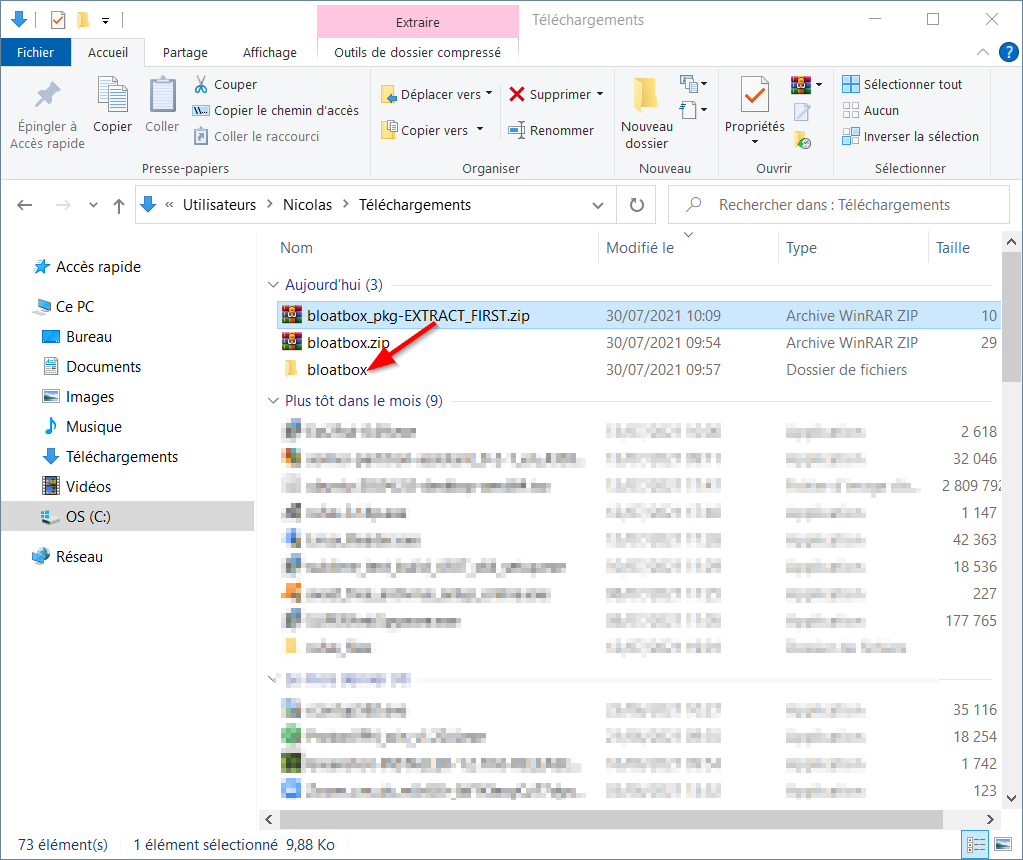Open the Fichier menu
The width and height of the screenshot is (1023, 860).
coord(35,52)
